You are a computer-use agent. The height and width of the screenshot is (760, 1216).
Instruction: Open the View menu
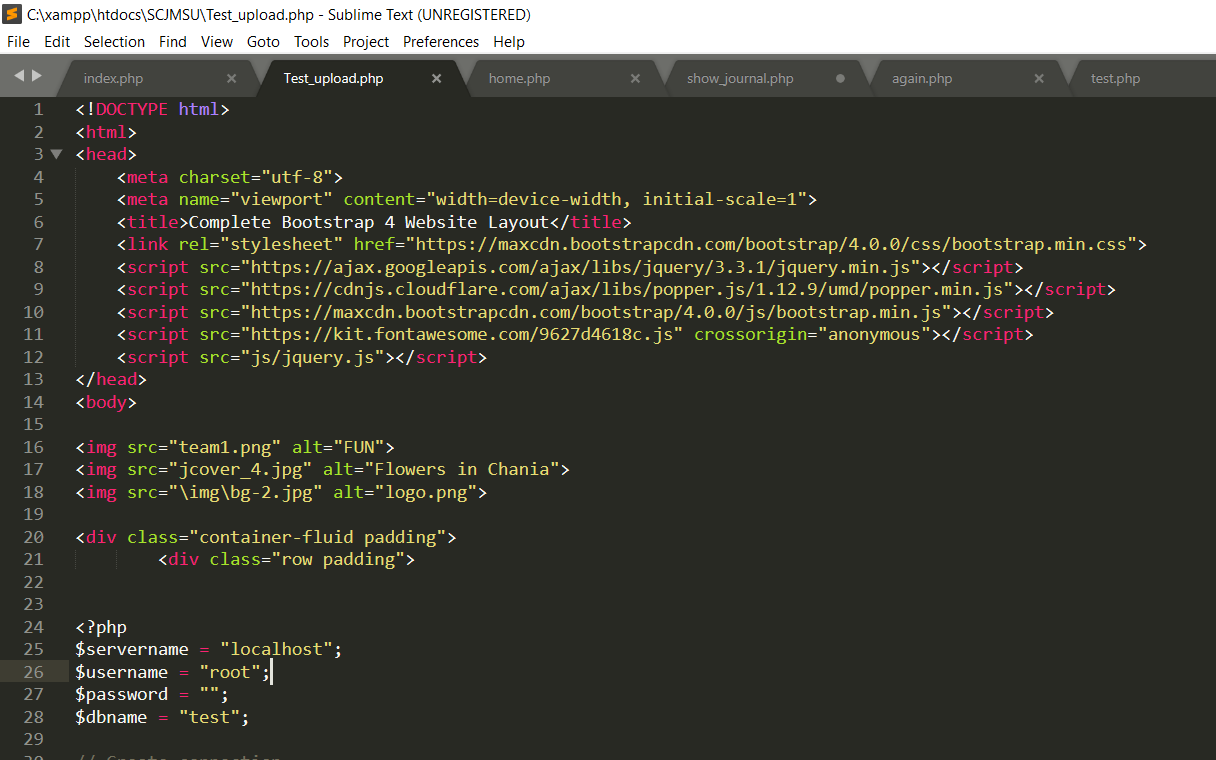tap(217, 42)
